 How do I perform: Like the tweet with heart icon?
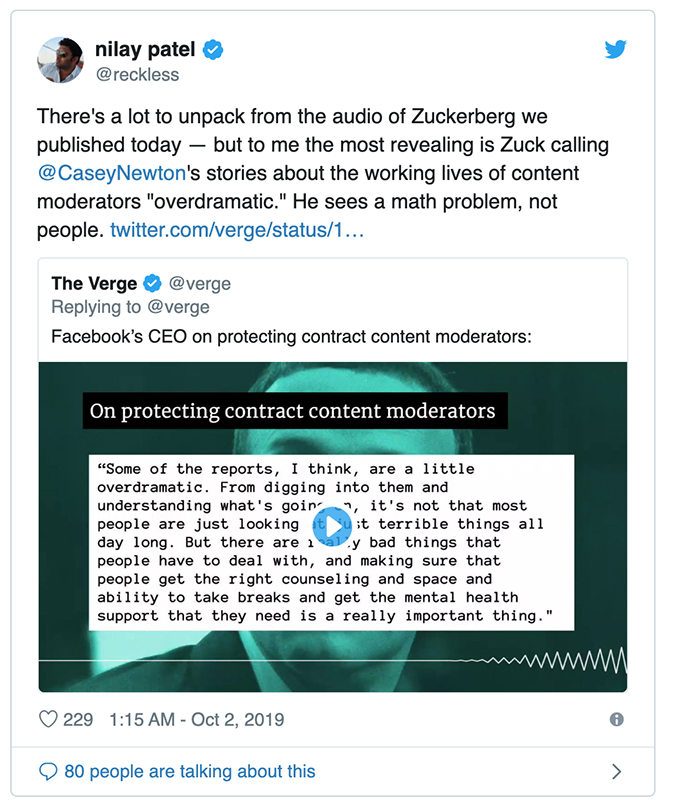(x=48, y=719)
